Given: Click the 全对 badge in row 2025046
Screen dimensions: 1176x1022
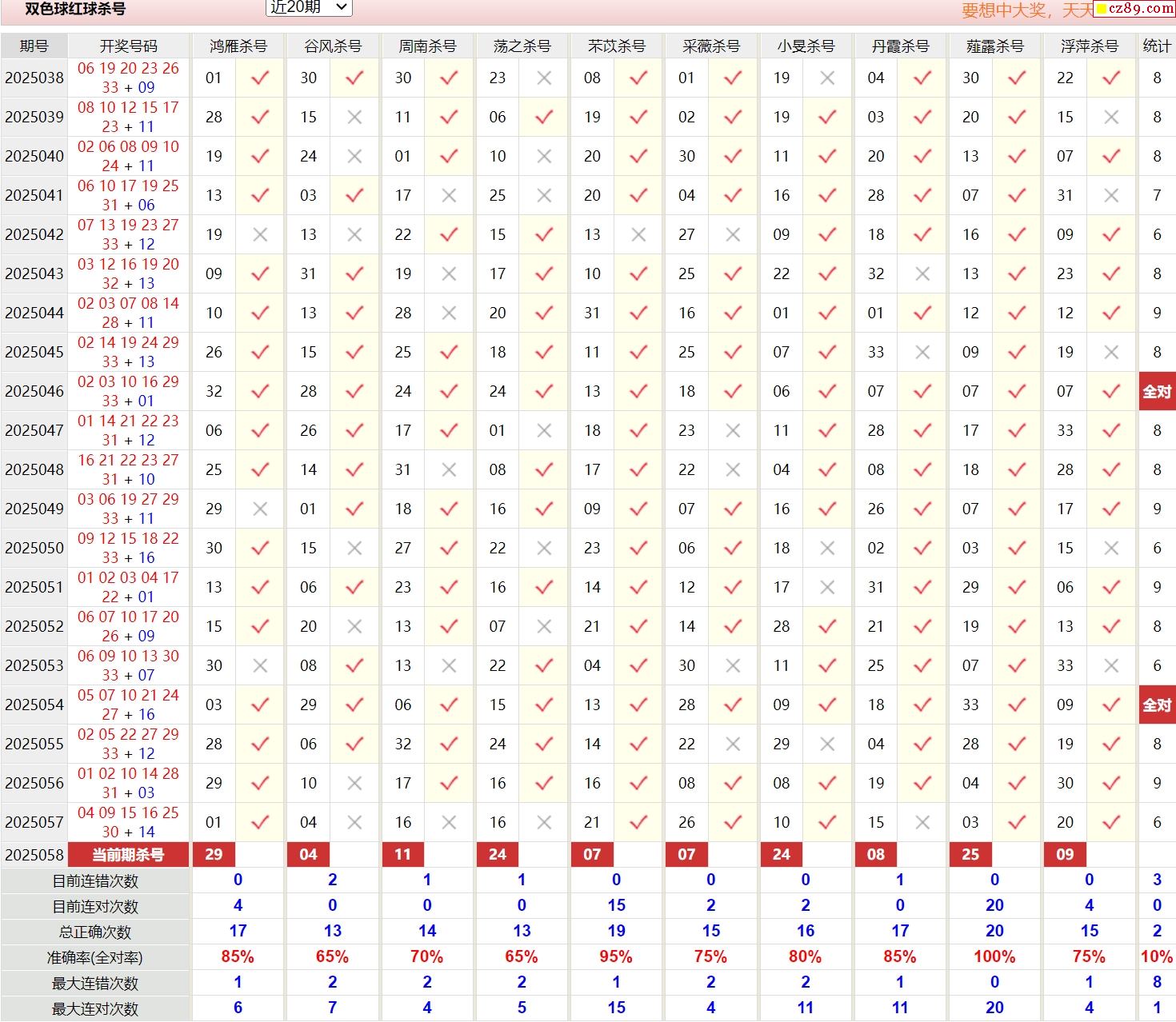Looking at the screenshot, I should 1157,392.
